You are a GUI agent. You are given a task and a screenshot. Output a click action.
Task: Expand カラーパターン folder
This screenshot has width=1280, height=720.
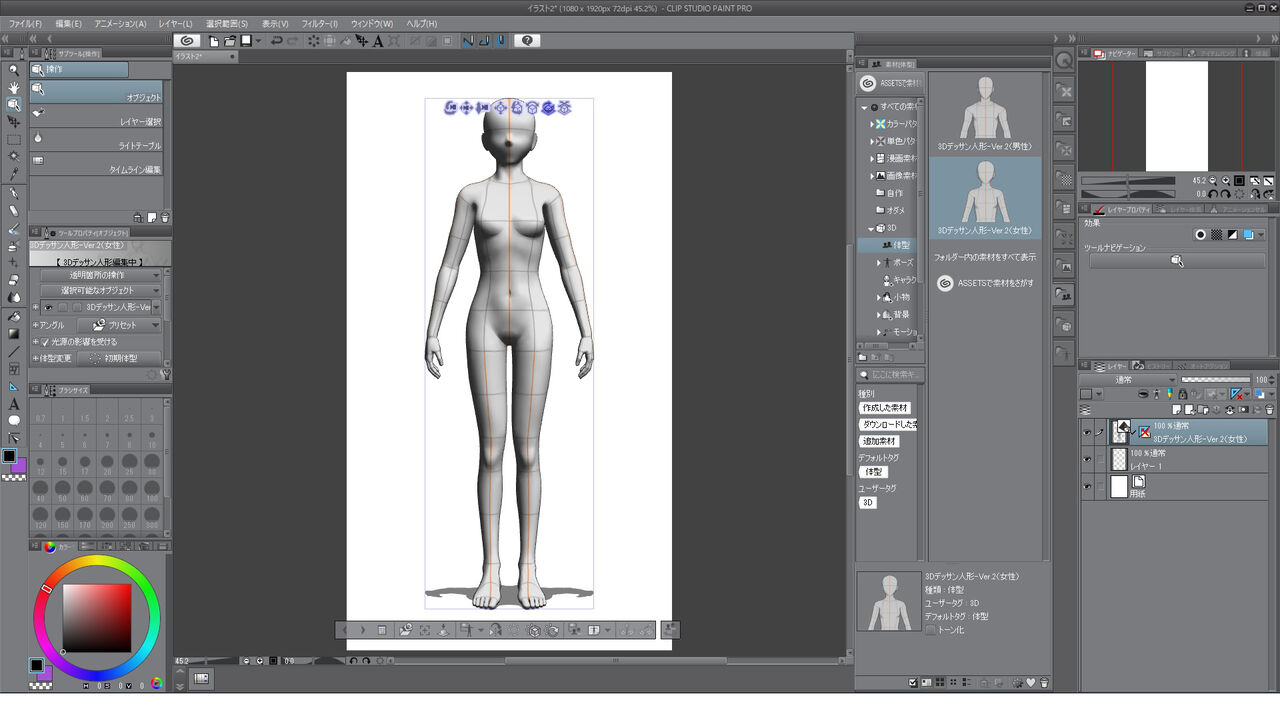coord(871,124)
